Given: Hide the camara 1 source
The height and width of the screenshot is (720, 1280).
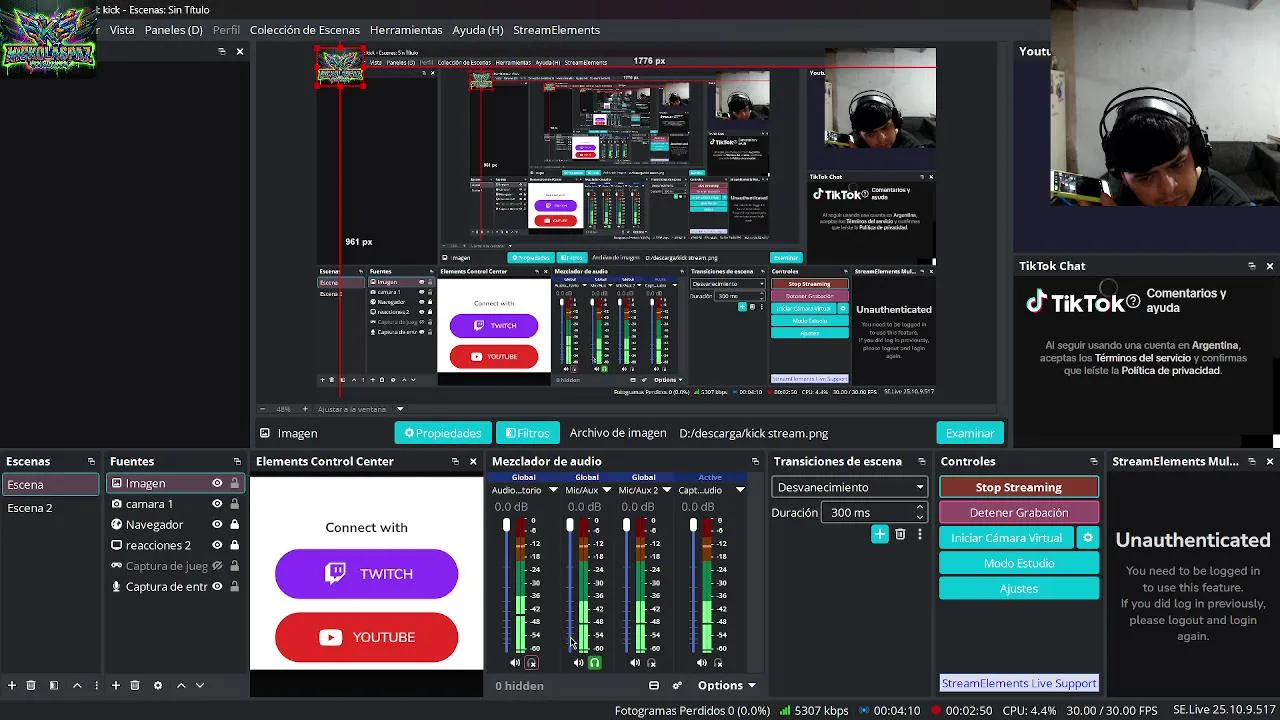Looking at the screenshot, I should click(217, 504).
